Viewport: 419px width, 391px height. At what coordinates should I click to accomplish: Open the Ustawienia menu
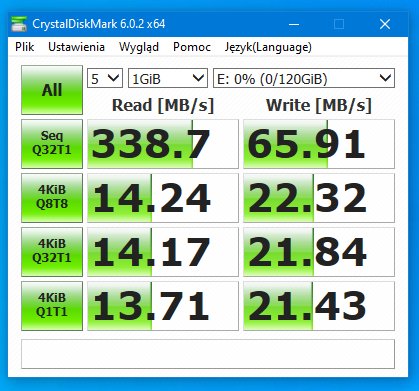coord(76,47)
